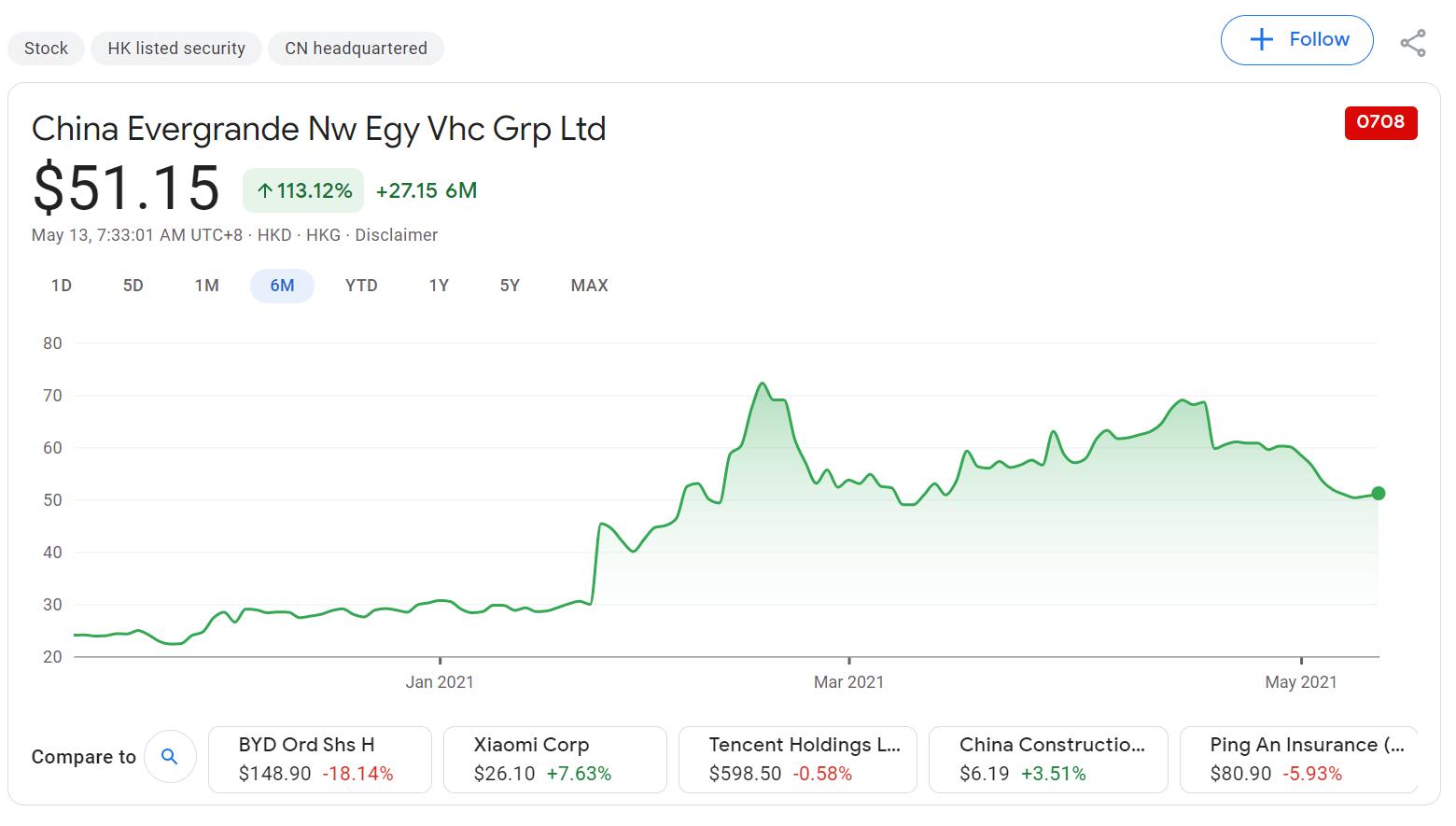Viewport: 1456px width, 826px height.
Task: Click the HK listed security tag
Action: point(175,48)
